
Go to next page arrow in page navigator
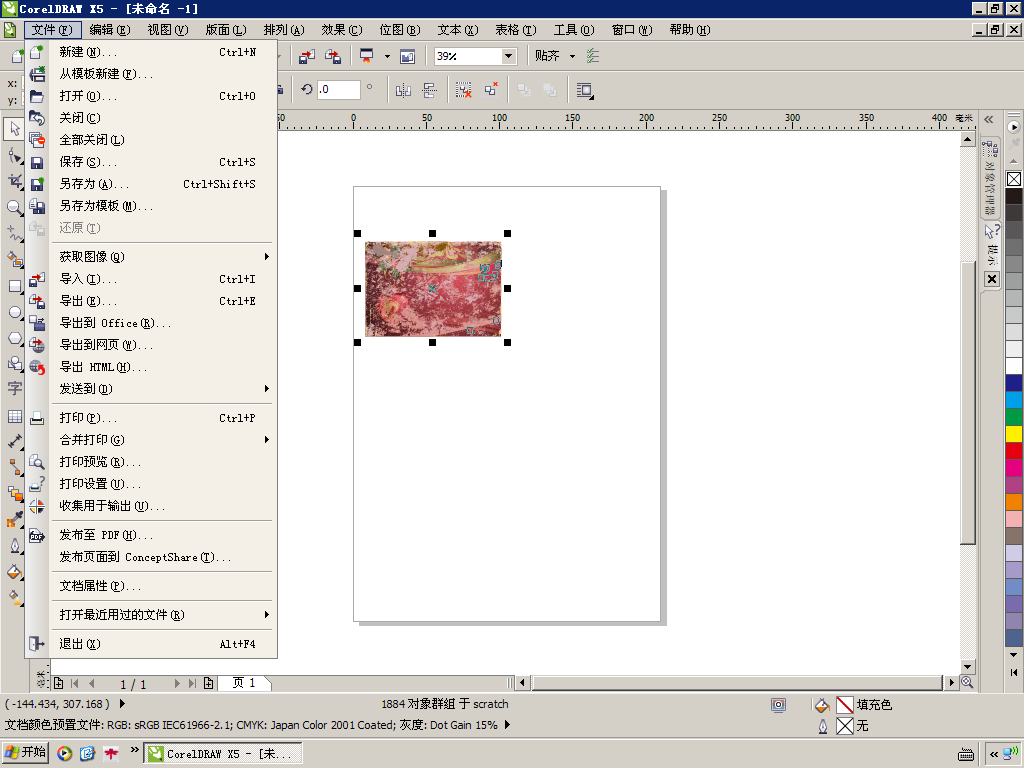pyautogui.click(x=176, y=683)
